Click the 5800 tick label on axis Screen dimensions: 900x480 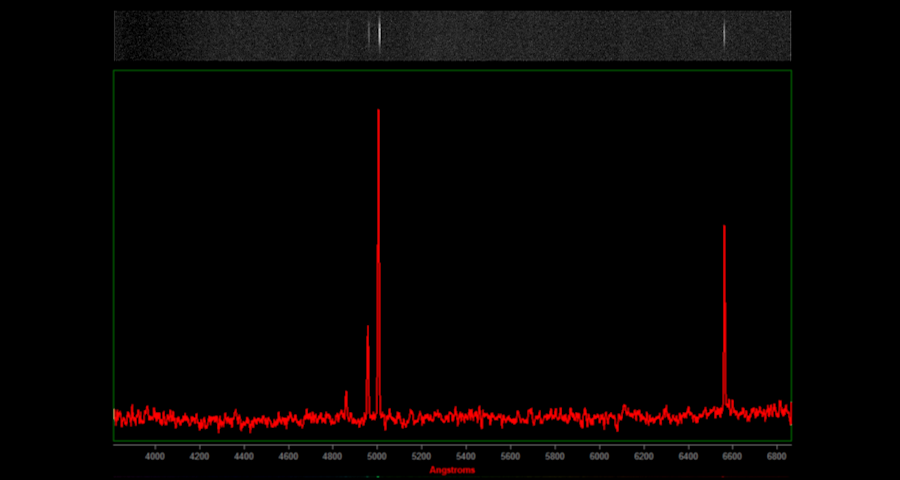[555, 456]
